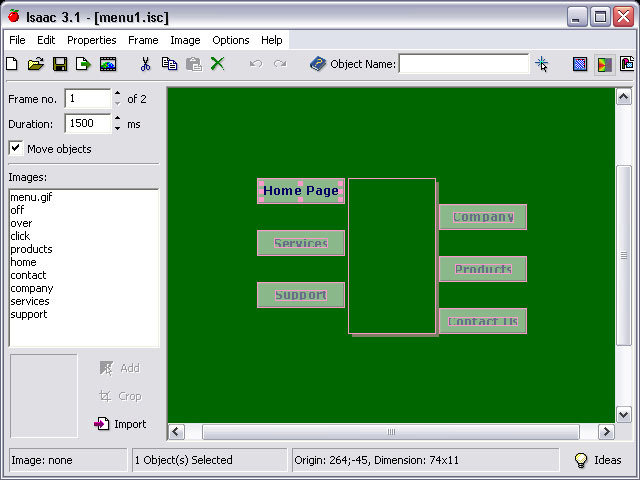Decrease frame number with the down arrow

point(118,103)
